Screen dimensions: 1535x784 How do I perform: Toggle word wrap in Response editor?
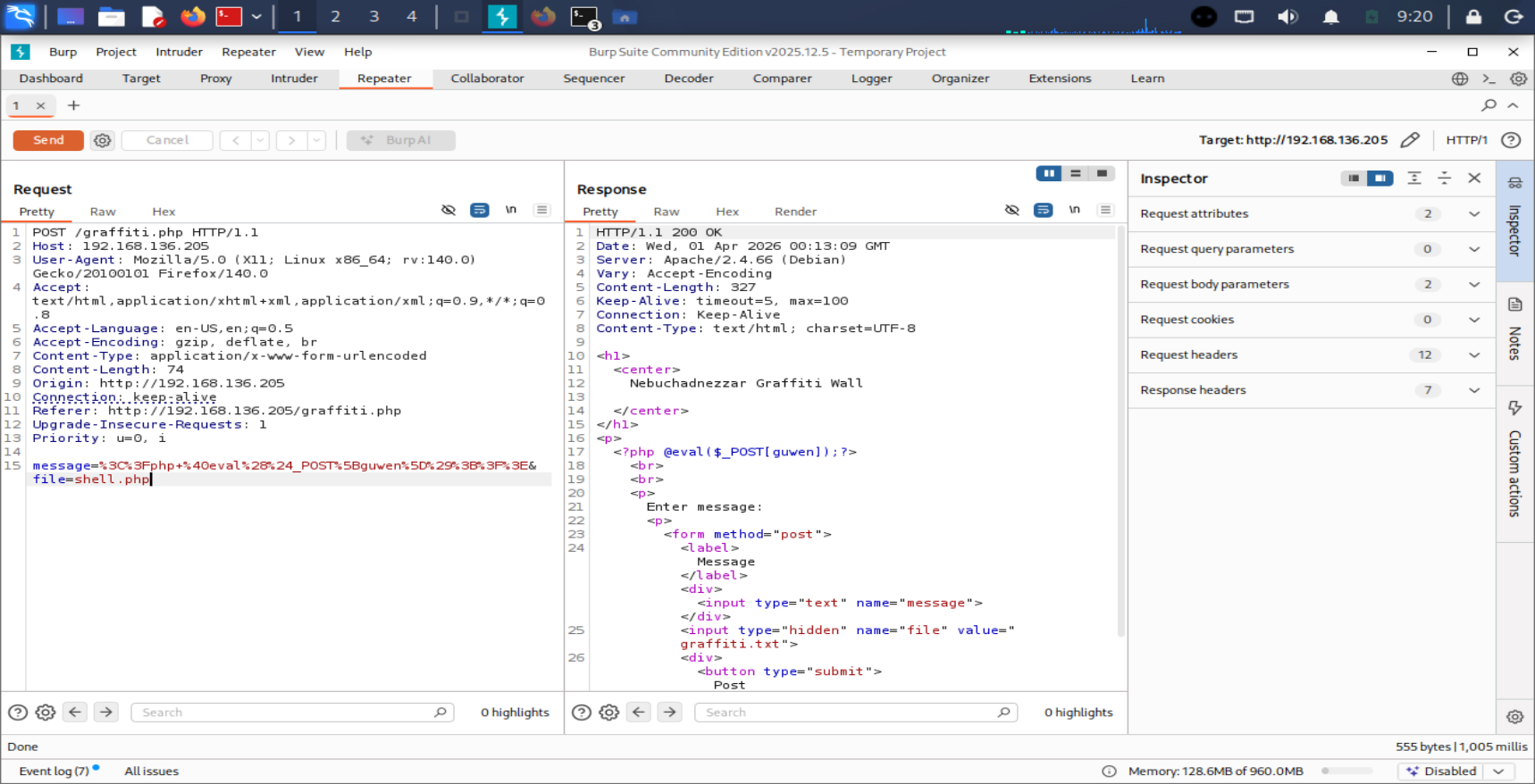point(1043,210)
